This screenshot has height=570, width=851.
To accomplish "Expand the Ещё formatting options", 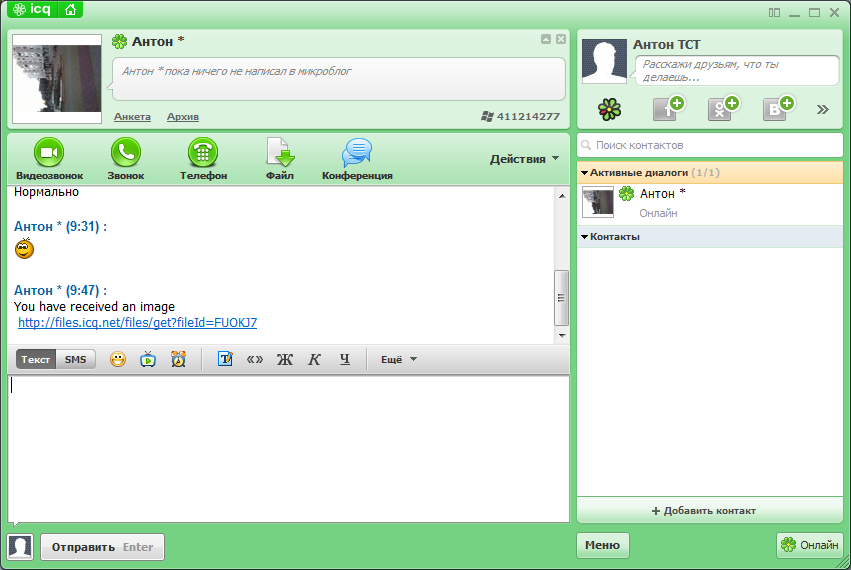I will click(x=398, y=360).
